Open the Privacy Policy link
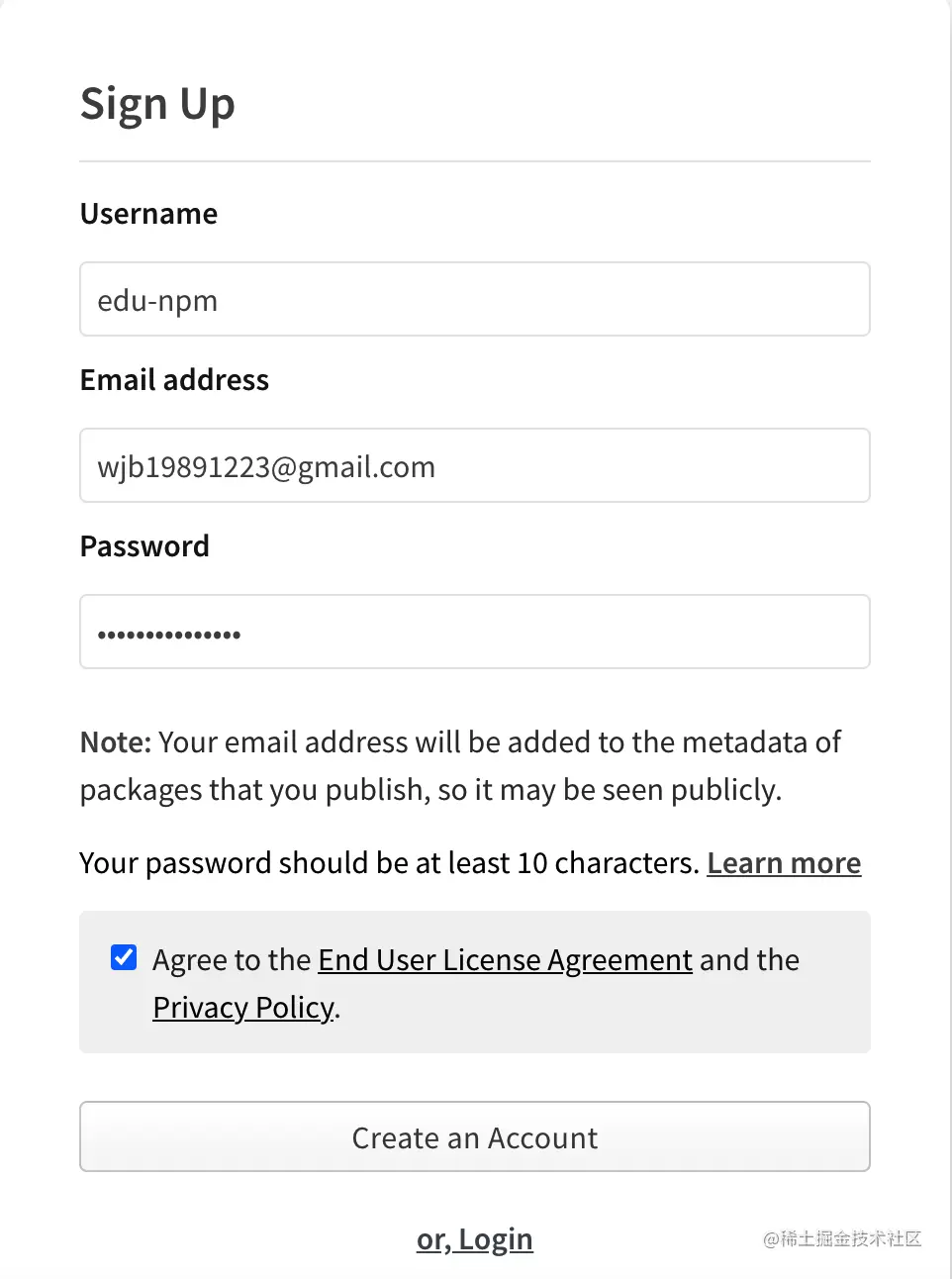 (x=243, y=1008)
